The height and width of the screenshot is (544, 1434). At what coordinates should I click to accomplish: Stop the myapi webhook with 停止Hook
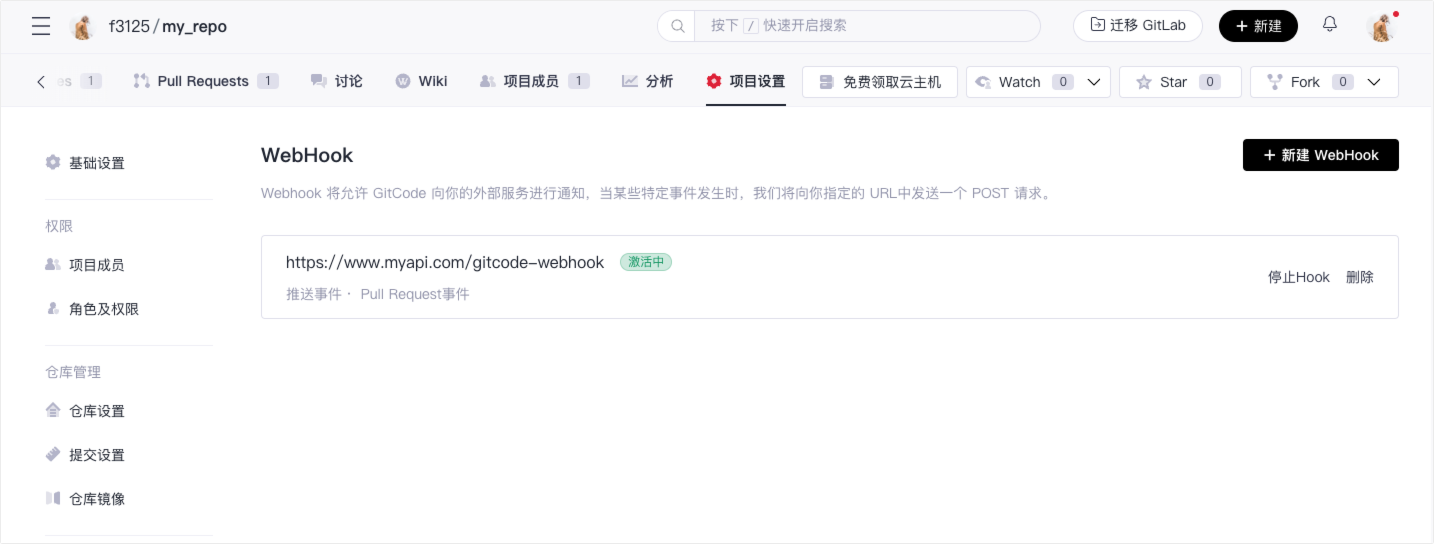(1298, 277)
